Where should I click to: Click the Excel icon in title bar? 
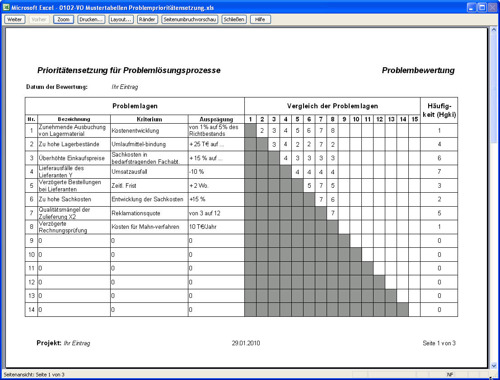[6, 7]
